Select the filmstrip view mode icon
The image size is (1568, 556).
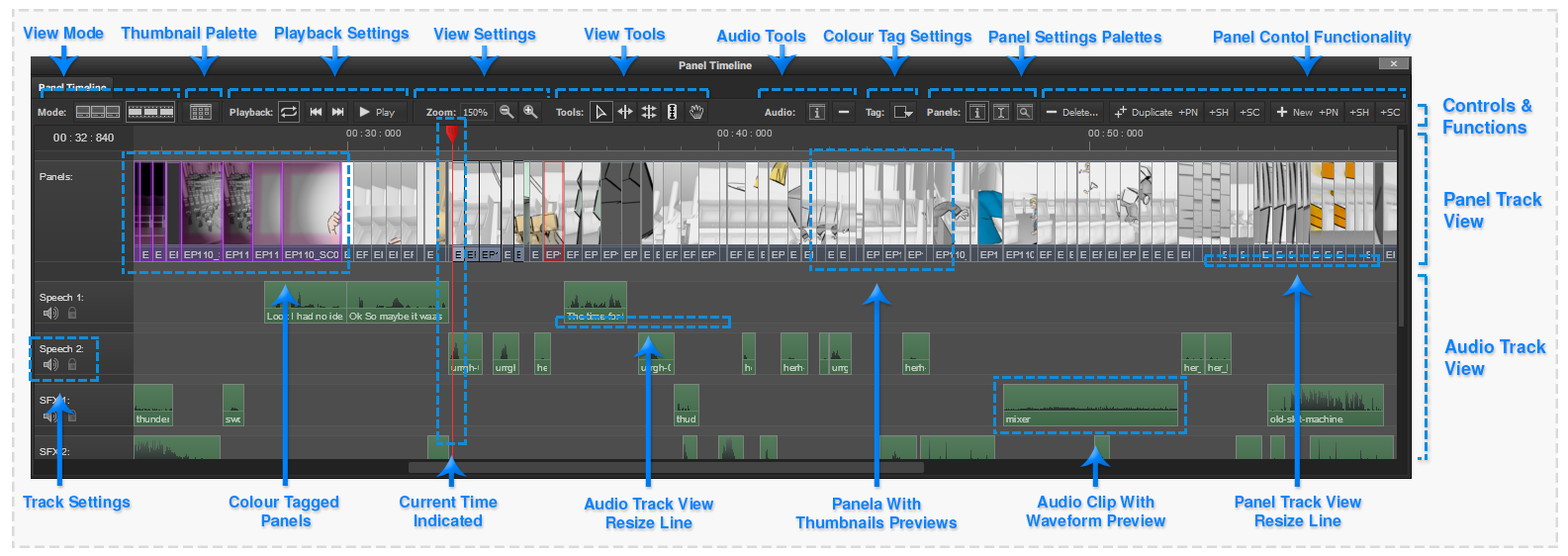(151, 112)
